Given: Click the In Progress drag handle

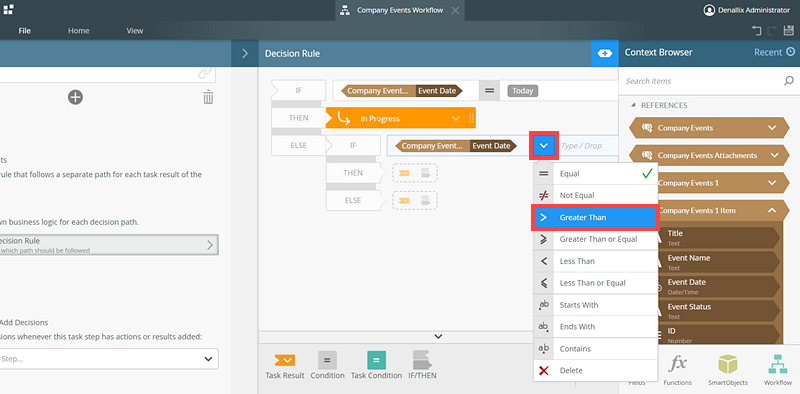Looking at the screenshot, I should [x=471, y=118].
